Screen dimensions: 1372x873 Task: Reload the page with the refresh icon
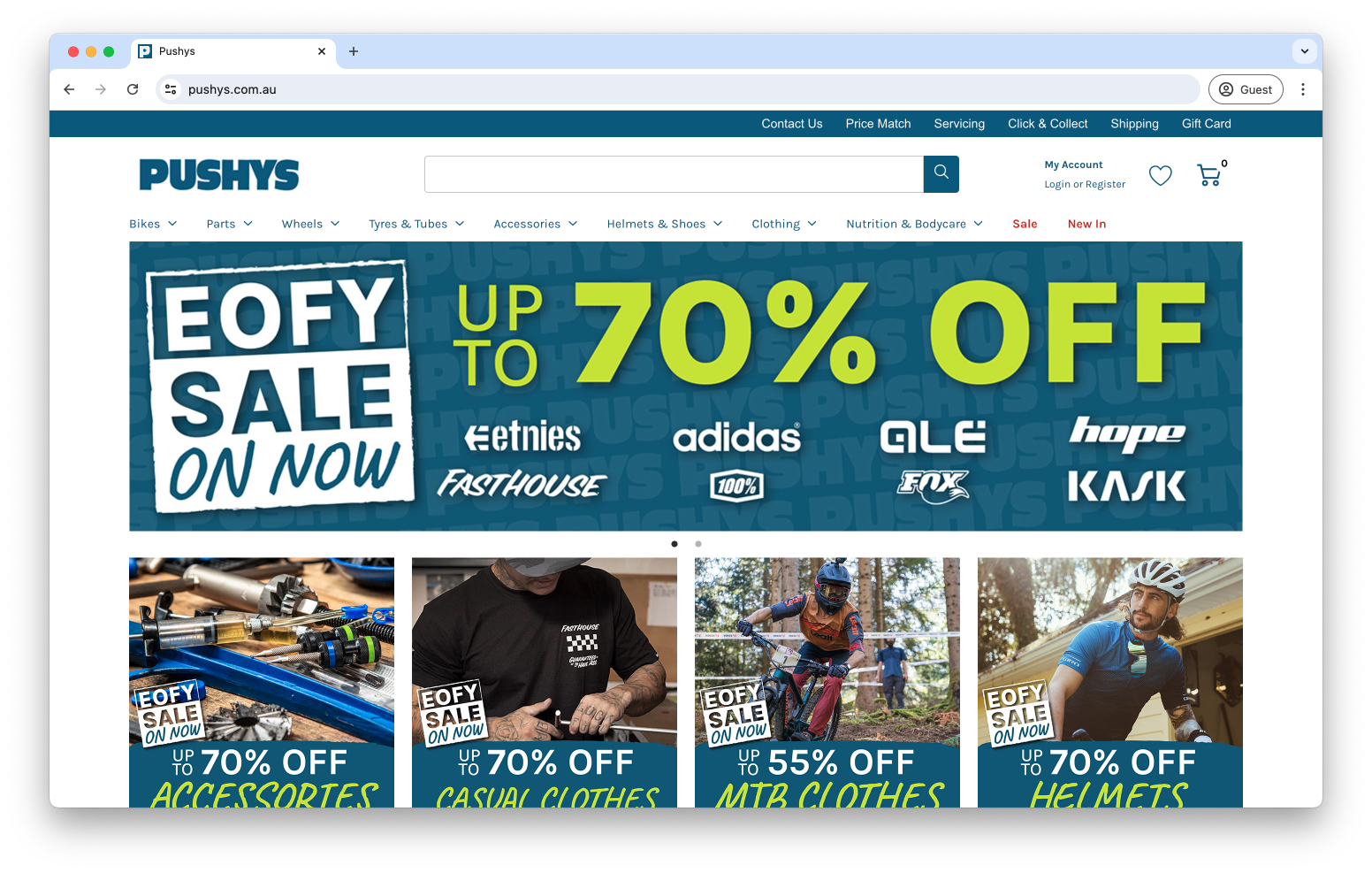133,89
